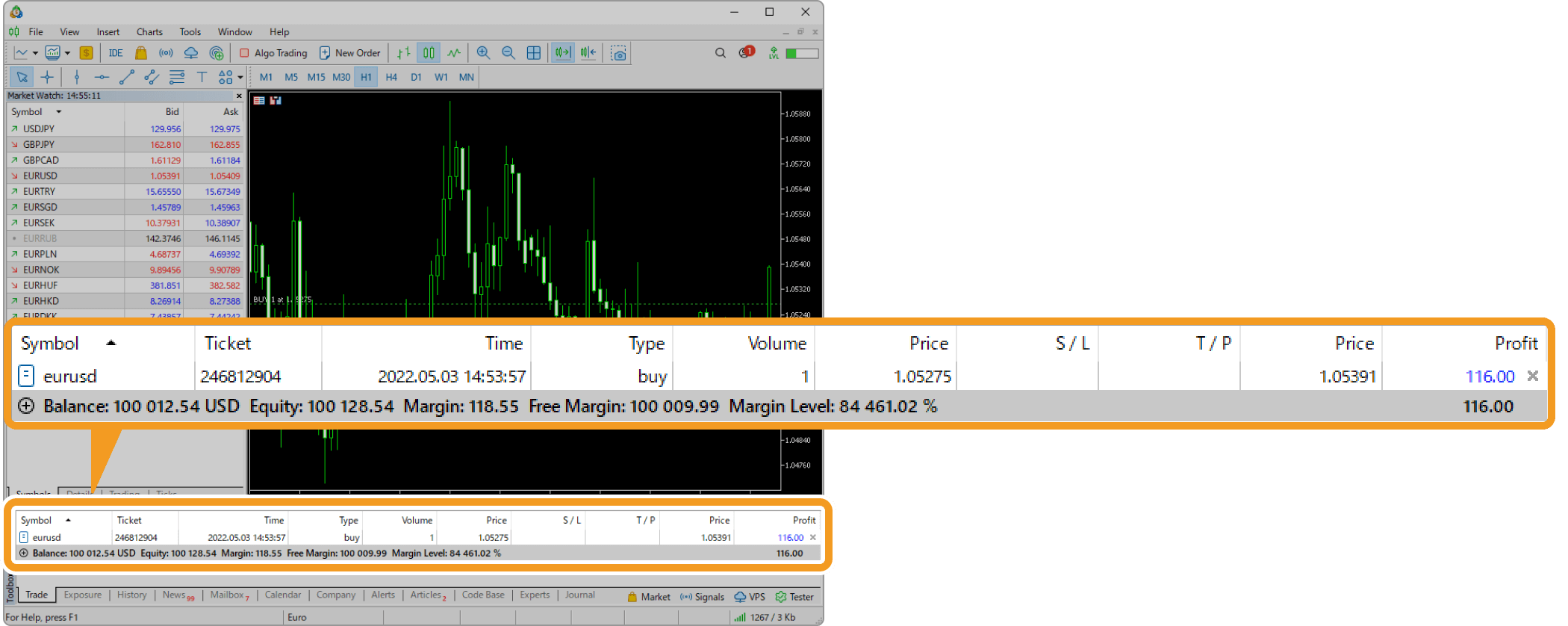Click the Tester button at Toolbox bottom
This screenshot has height=626, width=1568.
(x=794, y=597)
